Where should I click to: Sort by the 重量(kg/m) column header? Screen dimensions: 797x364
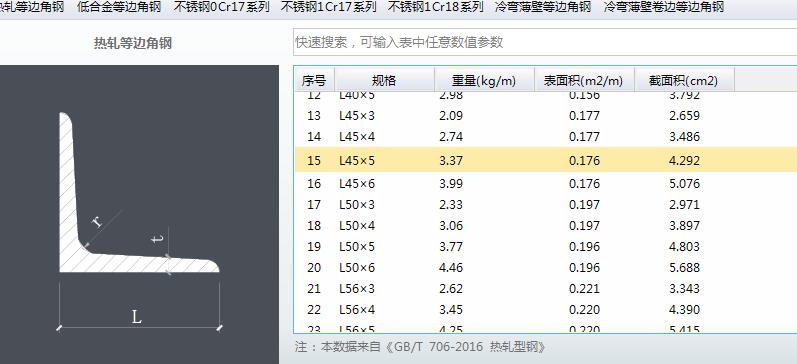[484, 80]
